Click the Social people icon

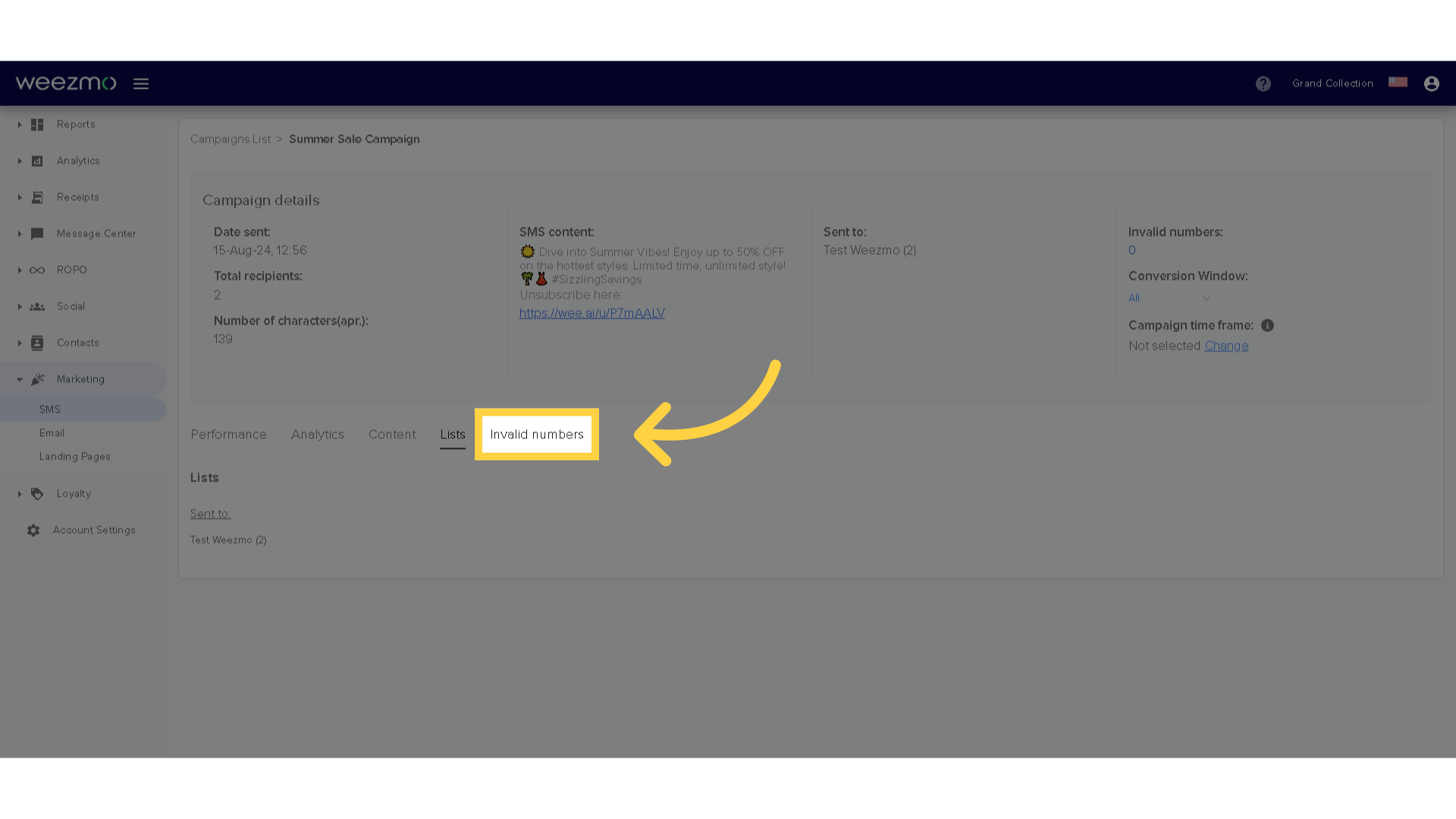pos(37,306)
